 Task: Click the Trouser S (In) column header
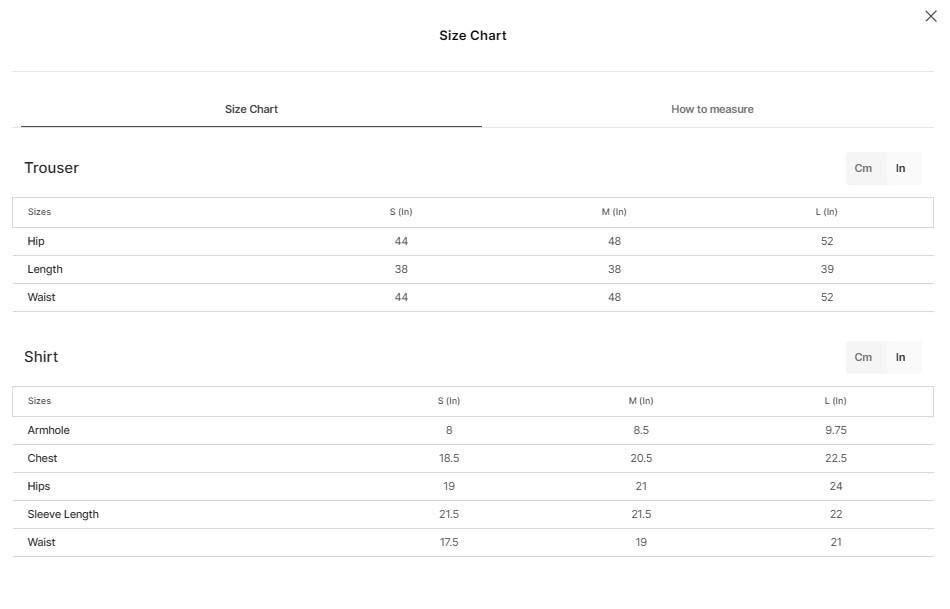[400, 212]
